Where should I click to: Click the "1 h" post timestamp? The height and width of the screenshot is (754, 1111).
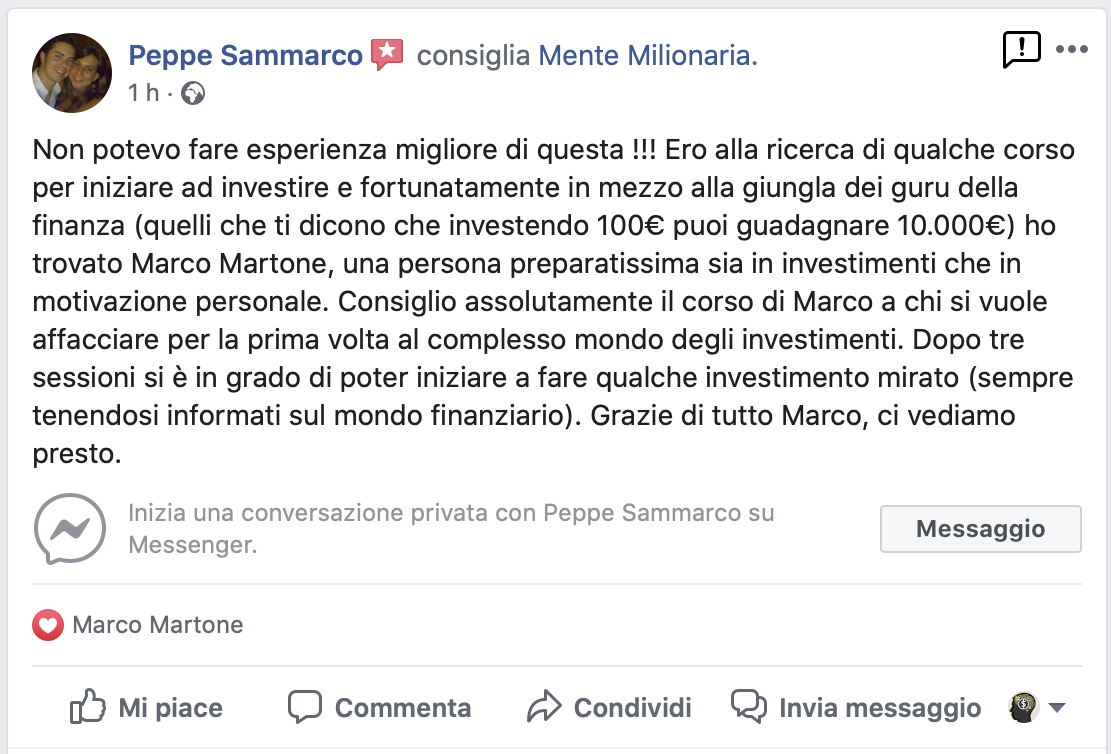143,93
